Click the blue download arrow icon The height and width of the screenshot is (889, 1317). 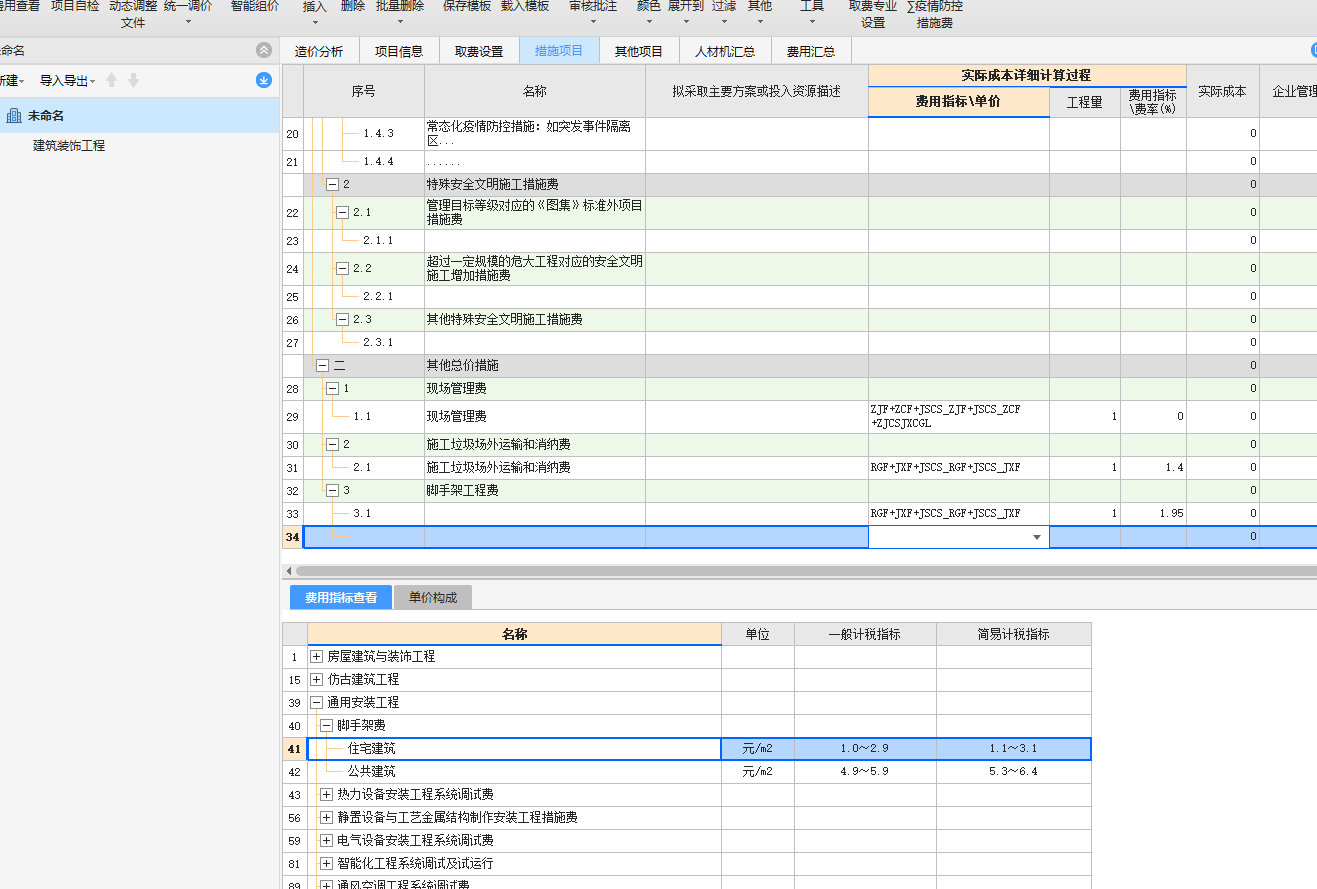coord(264,80)
